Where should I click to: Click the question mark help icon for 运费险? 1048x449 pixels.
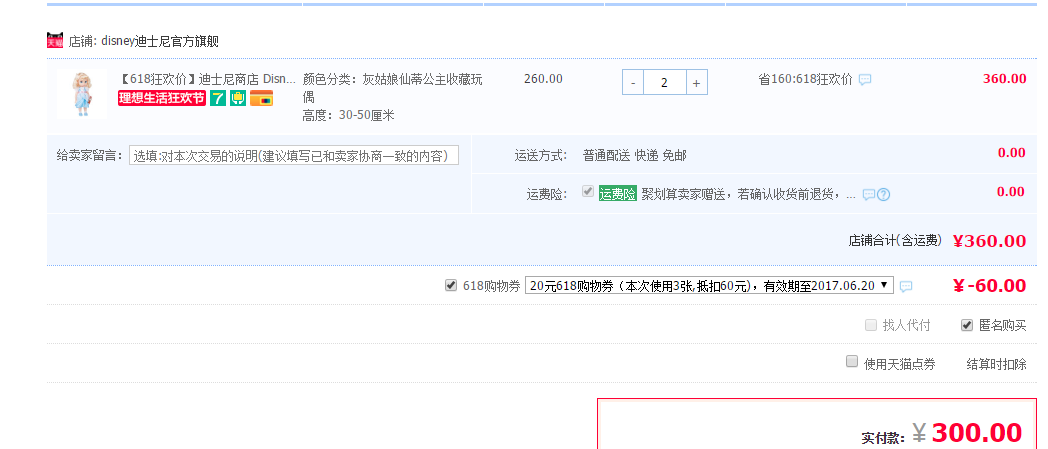(884, 194)
